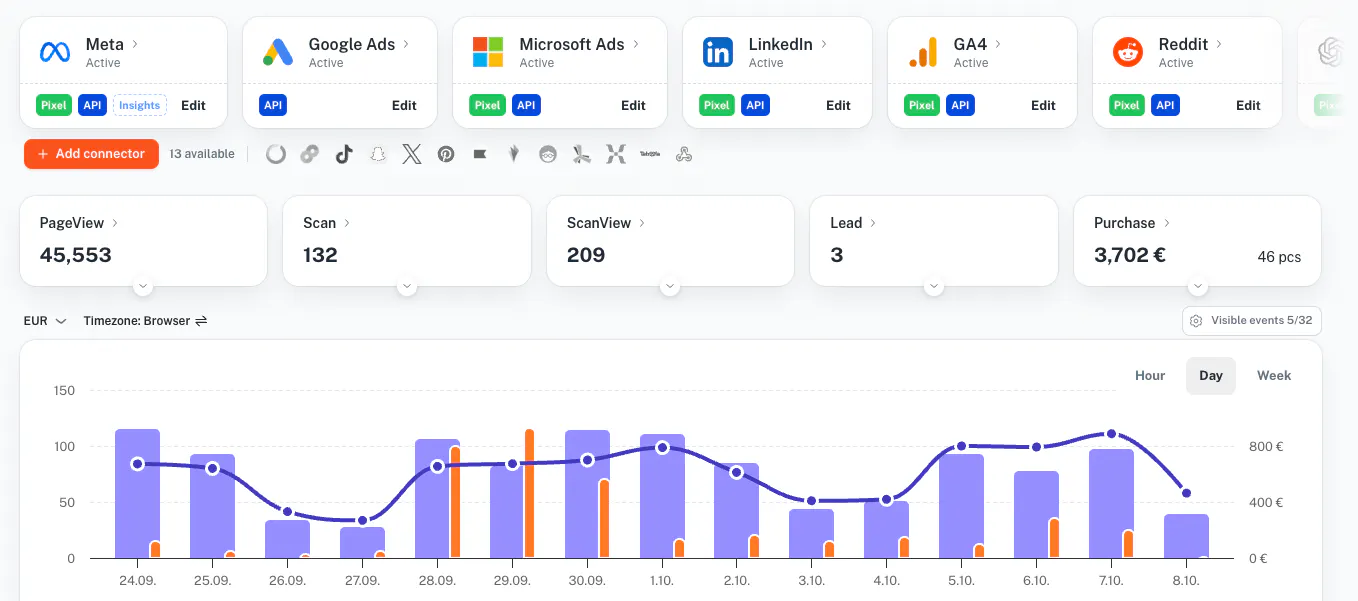Click the tall orange bar at 29.09.
Image resolution: width=1358 pixels, height=601 pixels.
(x=529, y=493)
